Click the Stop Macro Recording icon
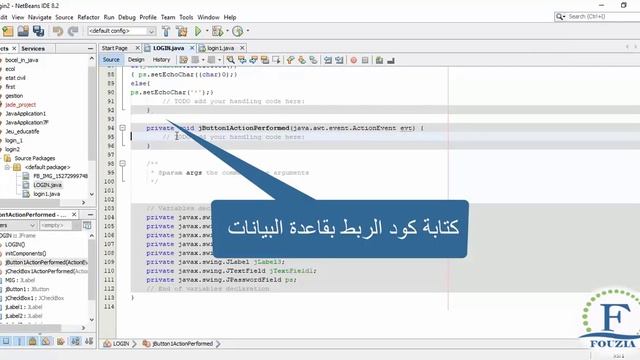This screenshot has height=360, width=640. (365, 60)
